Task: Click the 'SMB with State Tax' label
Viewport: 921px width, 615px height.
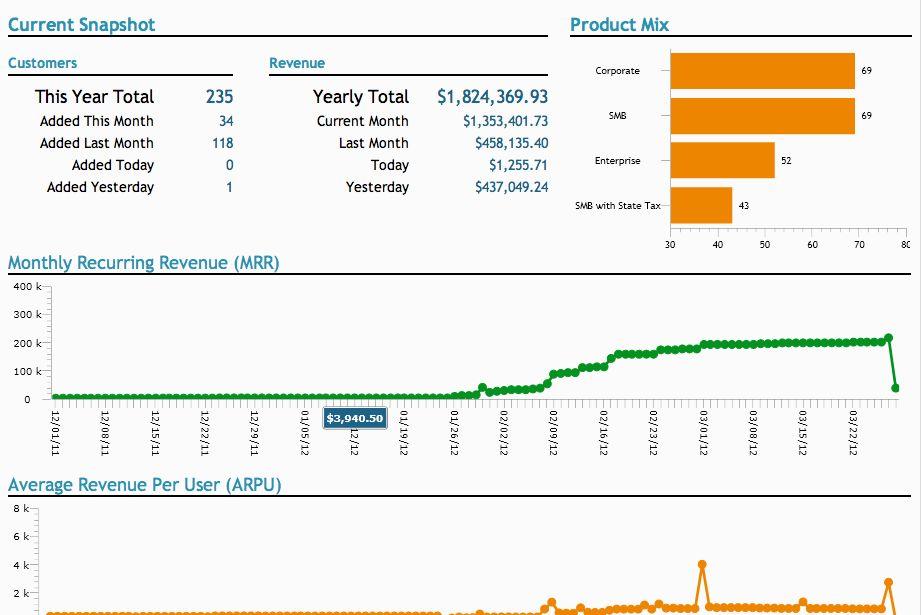Action: pyautogui.click(x=618, y=206)
